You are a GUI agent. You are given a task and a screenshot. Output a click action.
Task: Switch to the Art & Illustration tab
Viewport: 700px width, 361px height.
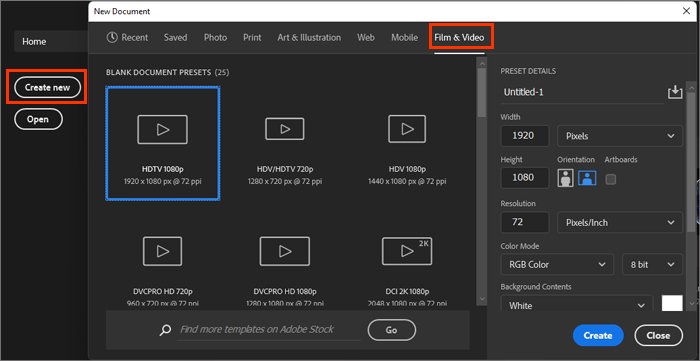309,37
